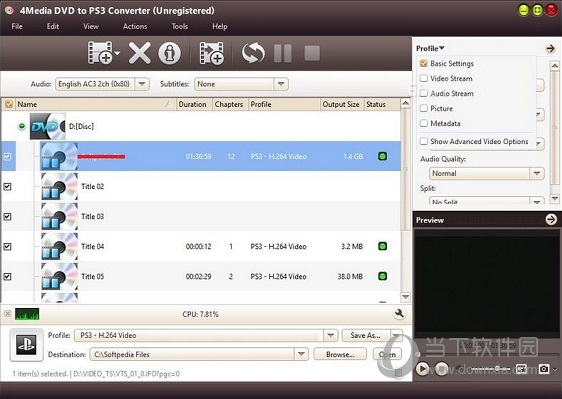Click the Save As... button
Screen dimensions: 562x399
point(366,336)
